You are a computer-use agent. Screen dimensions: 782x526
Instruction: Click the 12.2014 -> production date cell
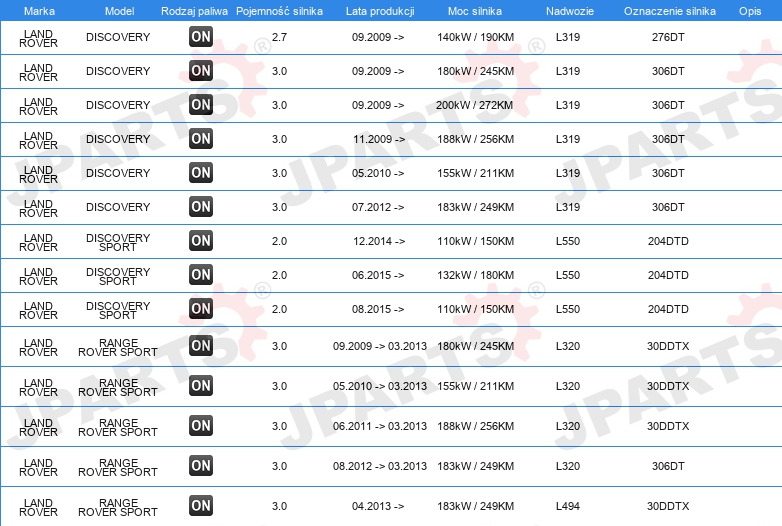click(379, 241)
